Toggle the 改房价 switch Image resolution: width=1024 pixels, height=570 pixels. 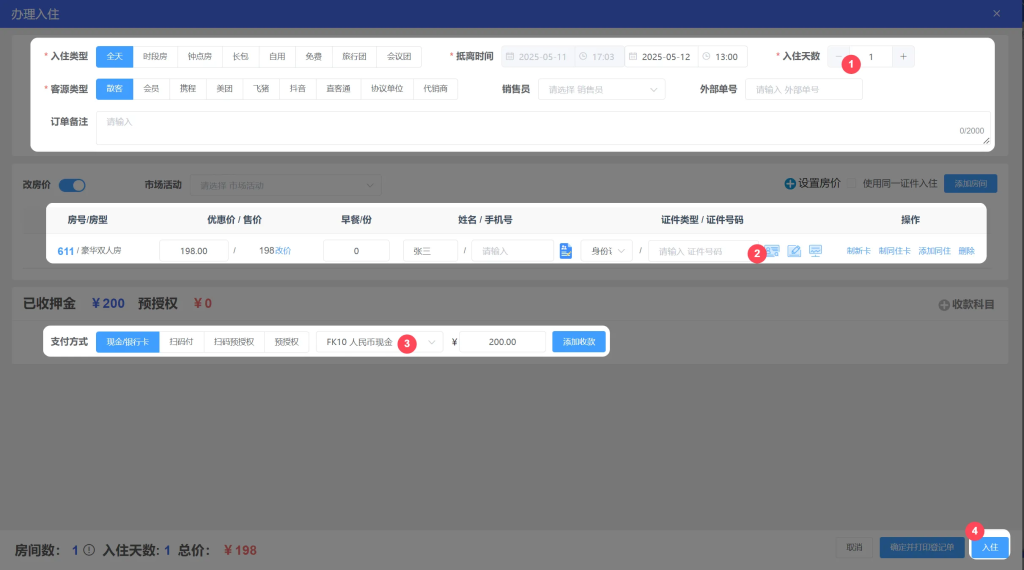pos(72,185)
